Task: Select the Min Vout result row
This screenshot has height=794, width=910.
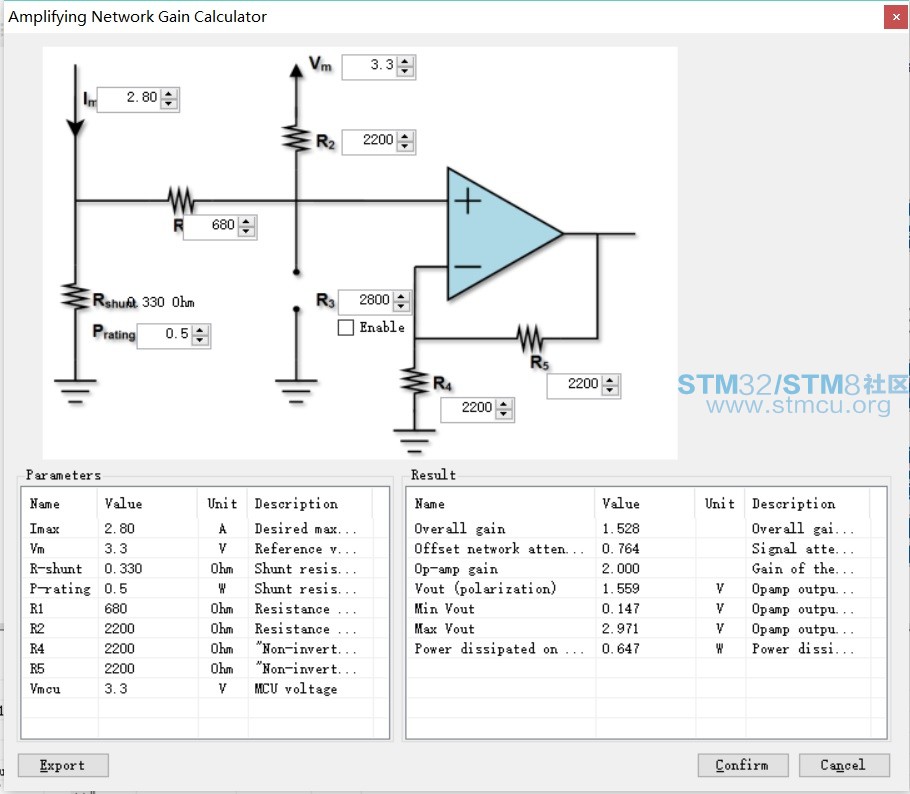Action: click(646, 608)
